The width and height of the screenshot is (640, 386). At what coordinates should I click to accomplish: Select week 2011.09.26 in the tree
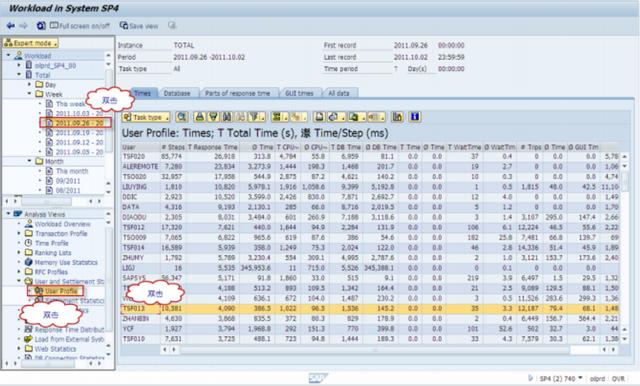tap(79, 123)
